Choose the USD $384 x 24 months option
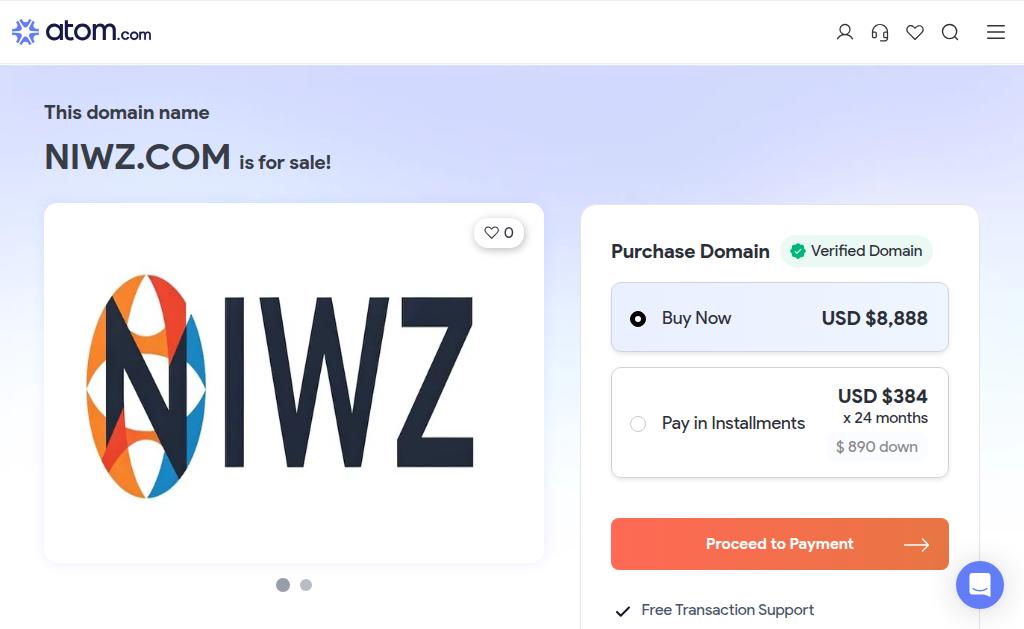Viewport: 1024px width, 629px height. (780, 423)
